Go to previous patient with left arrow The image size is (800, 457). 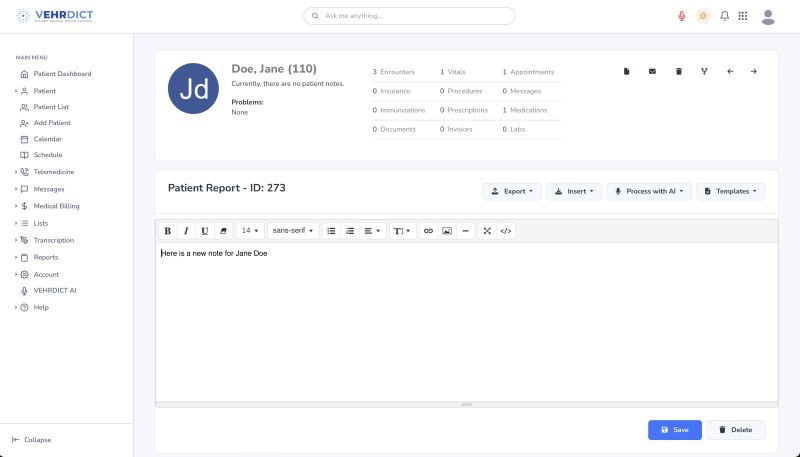(730, 71)
